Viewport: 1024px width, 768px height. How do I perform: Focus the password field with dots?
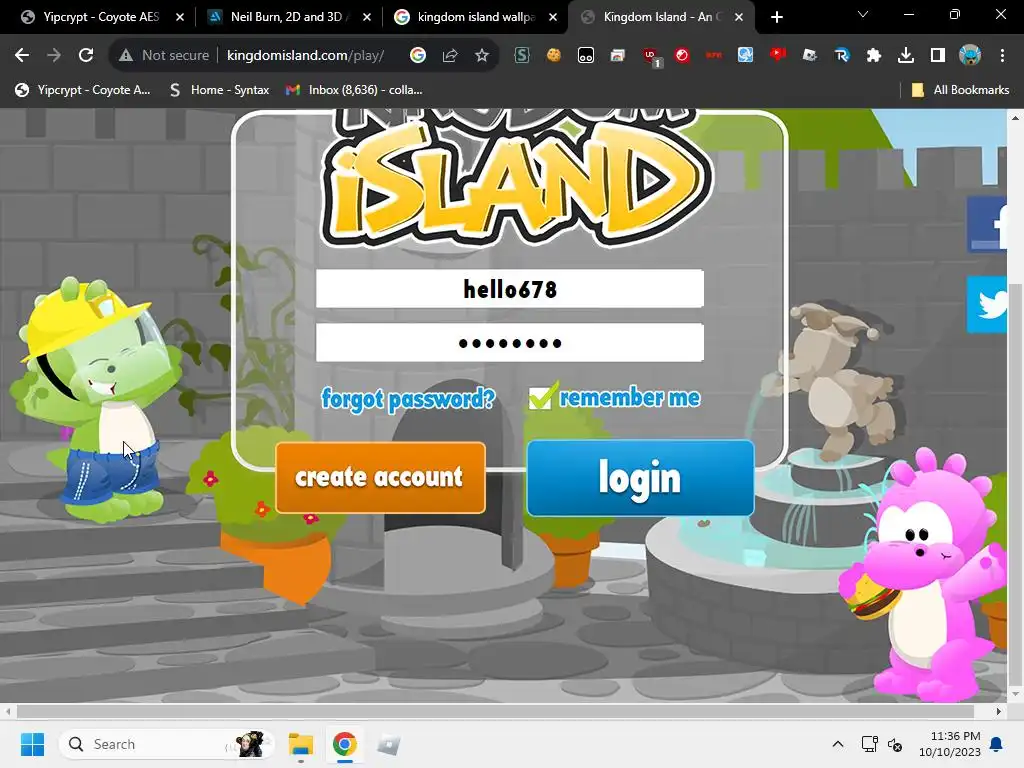coord(509,343)
